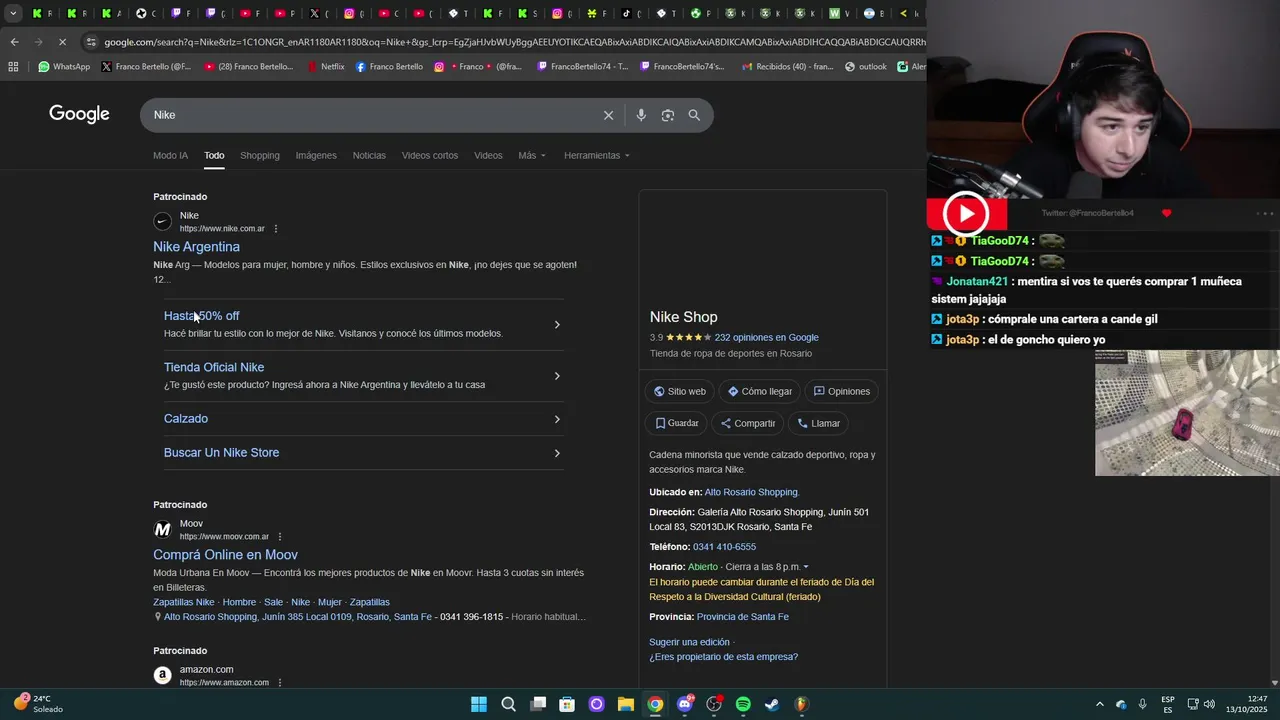1280x720 pixels.
Task: Switch to Chrome on the taskbar
Action: (x=655, y=704)
